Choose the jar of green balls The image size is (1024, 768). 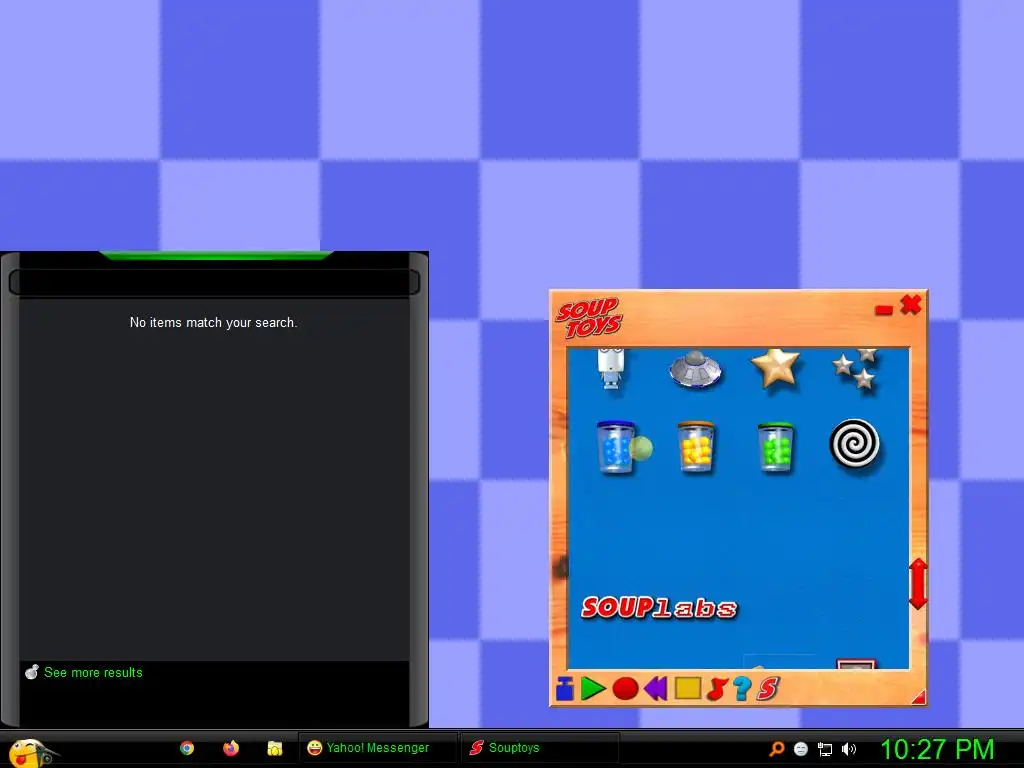(x=776, y=447)
